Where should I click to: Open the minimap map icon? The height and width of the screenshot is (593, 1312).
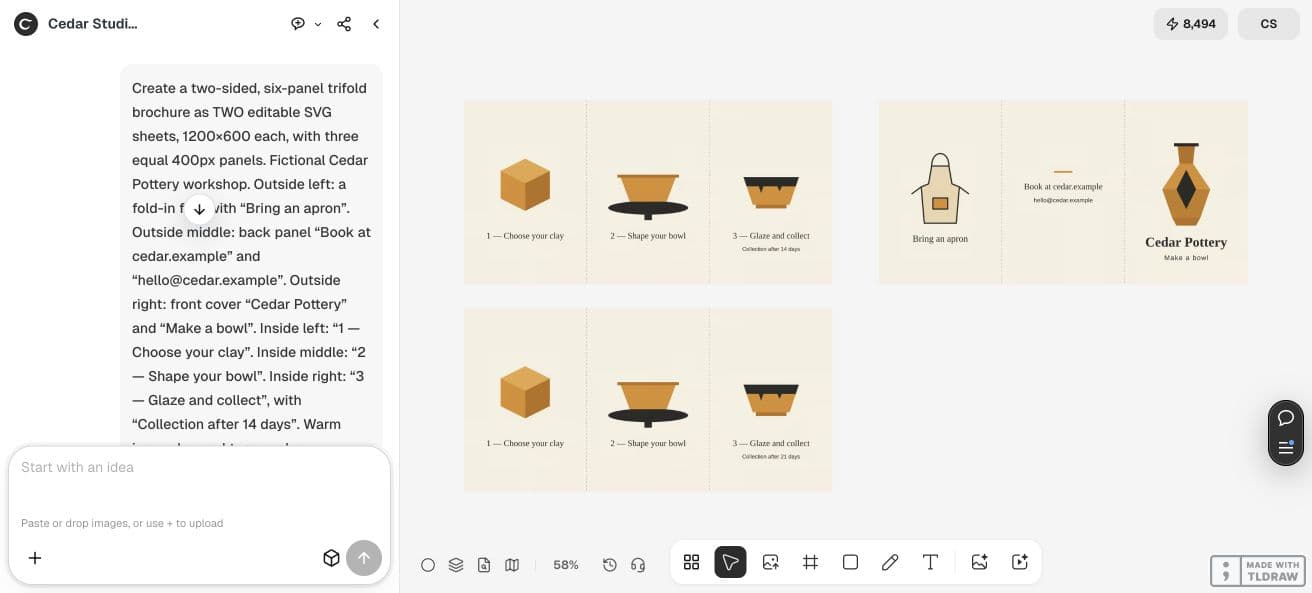[512, 565]
